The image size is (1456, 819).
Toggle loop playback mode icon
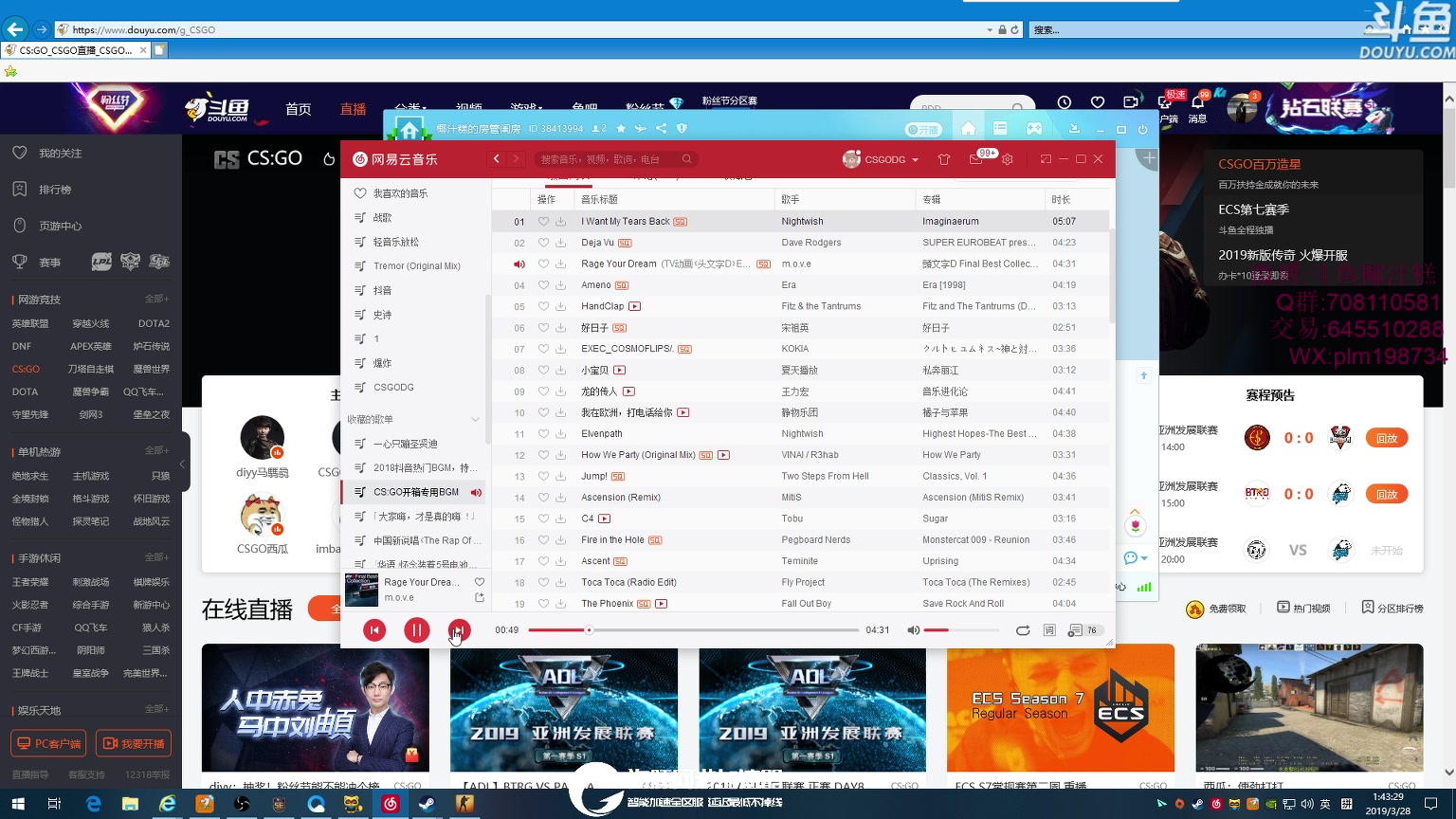(1023, 630)
